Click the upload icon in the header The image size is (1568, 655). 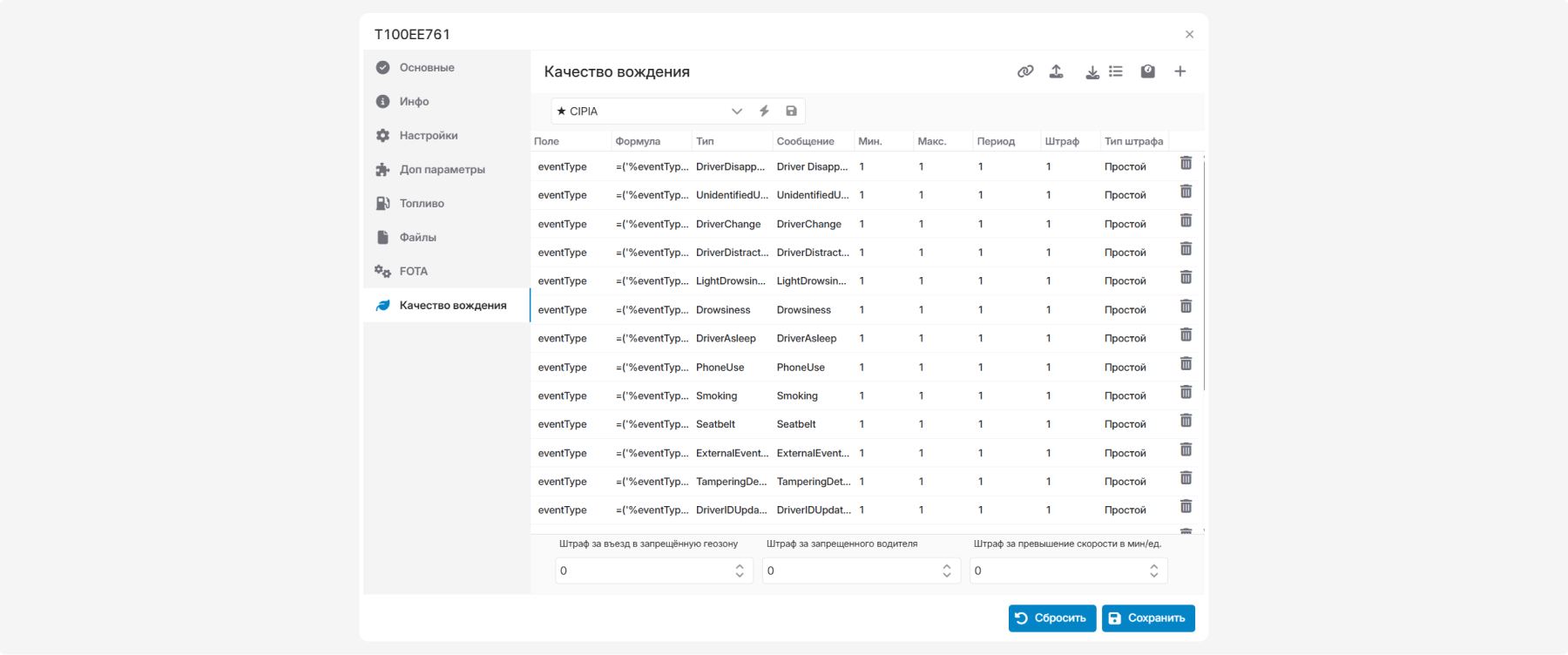[1057, 71]
